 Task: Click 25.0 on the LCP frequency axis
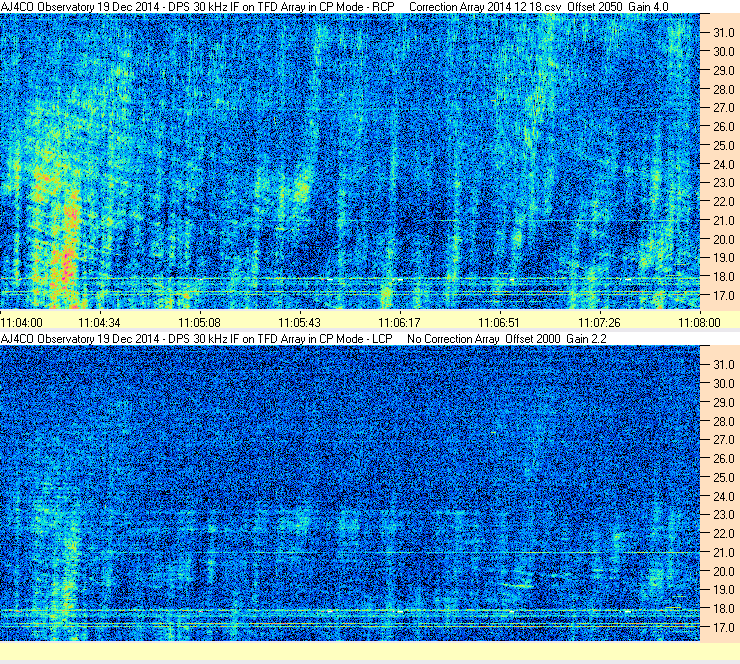pyautogui.click(x=723, y=478)
